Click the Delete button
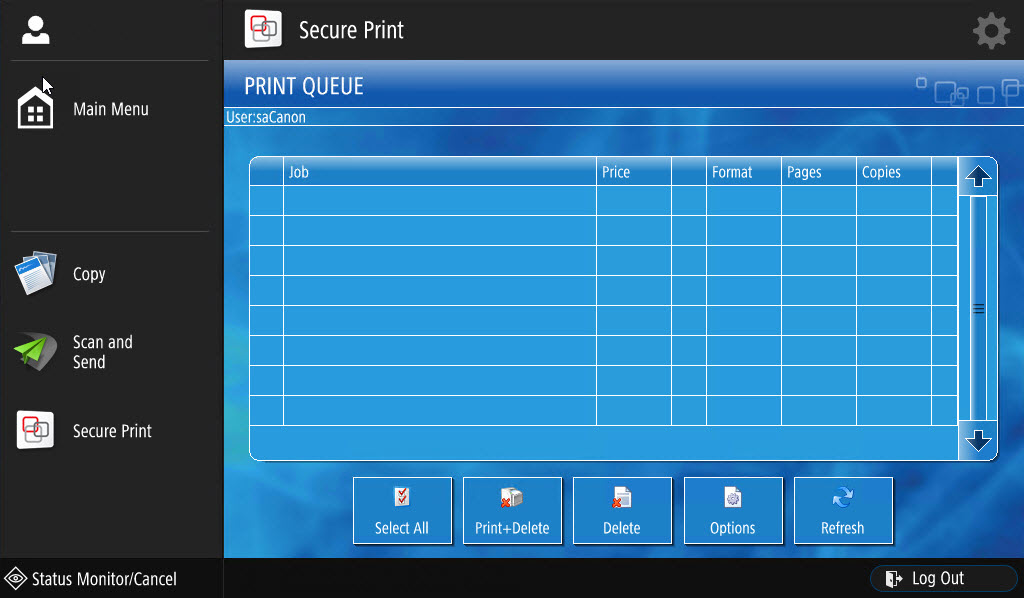 [622, 511]
